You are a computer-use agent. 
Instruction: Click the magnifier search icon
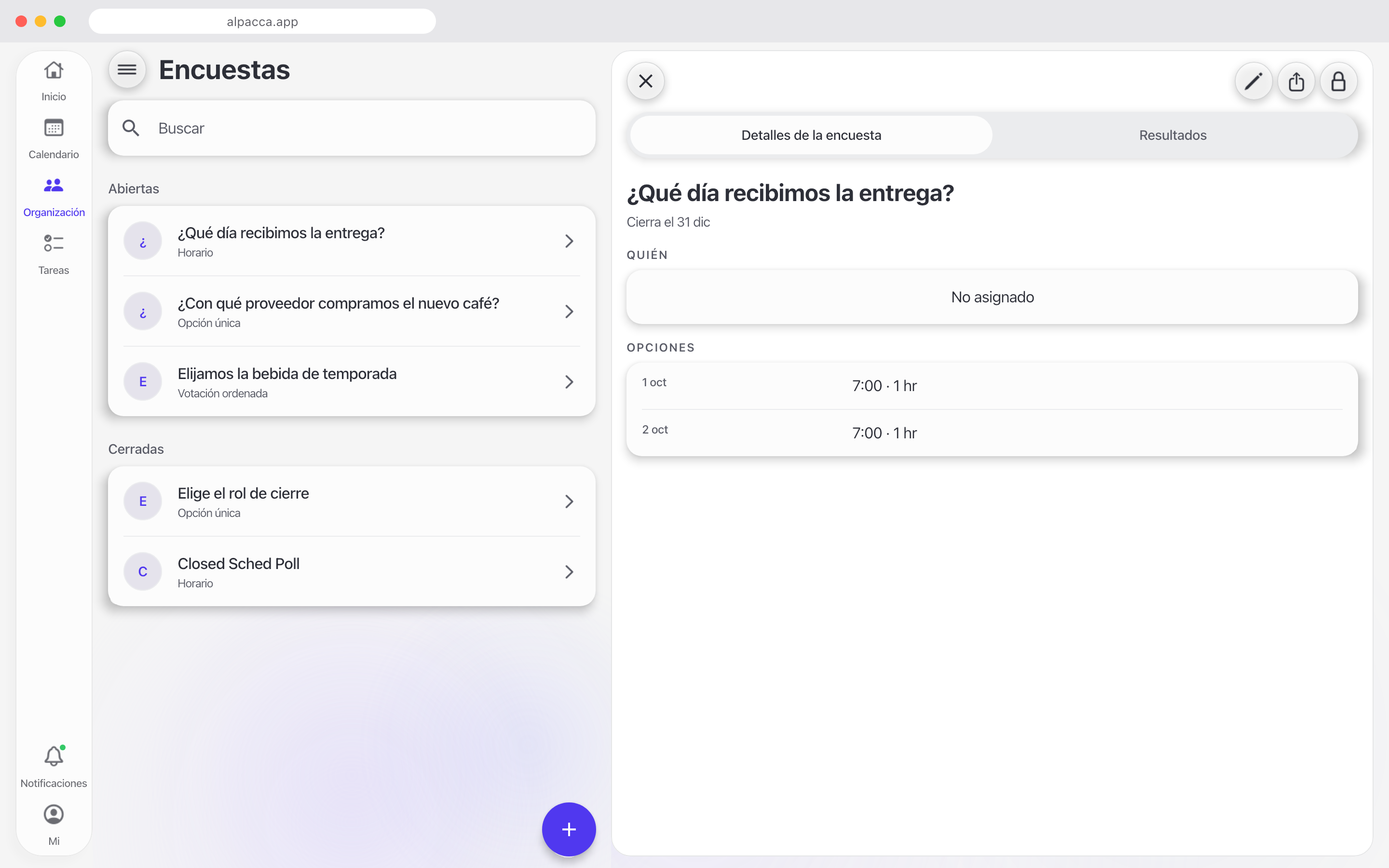point(131,128)
